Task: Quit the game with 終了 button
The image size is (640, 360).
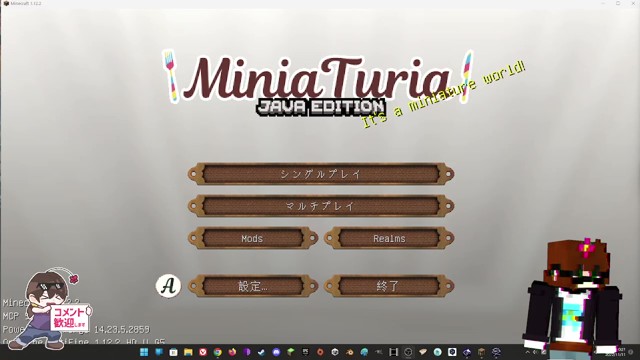Action: pyautogui.click(x=389, y=286)
